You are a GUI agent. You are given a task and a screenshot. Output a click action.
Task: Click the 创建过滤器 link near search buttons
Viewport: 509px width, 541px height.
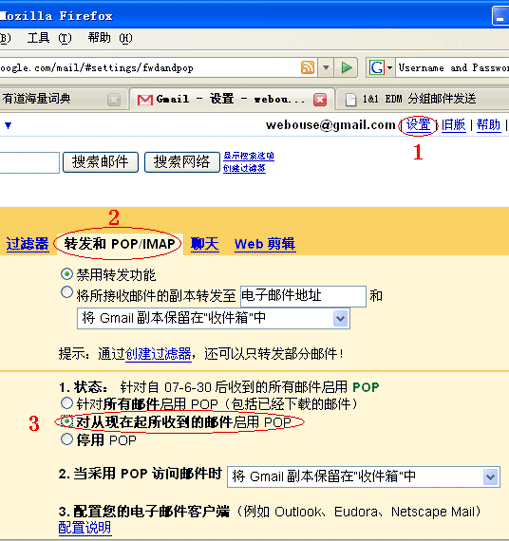pyautogui.click(x=244, y=168)
